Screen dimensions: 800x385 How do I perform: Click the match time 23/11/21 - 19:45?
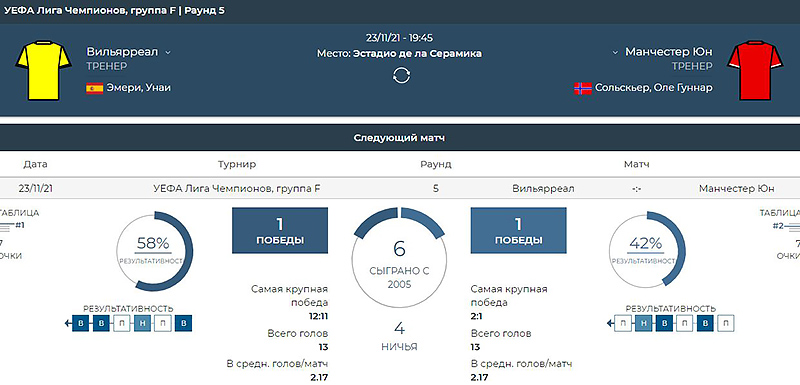(399, 38)
